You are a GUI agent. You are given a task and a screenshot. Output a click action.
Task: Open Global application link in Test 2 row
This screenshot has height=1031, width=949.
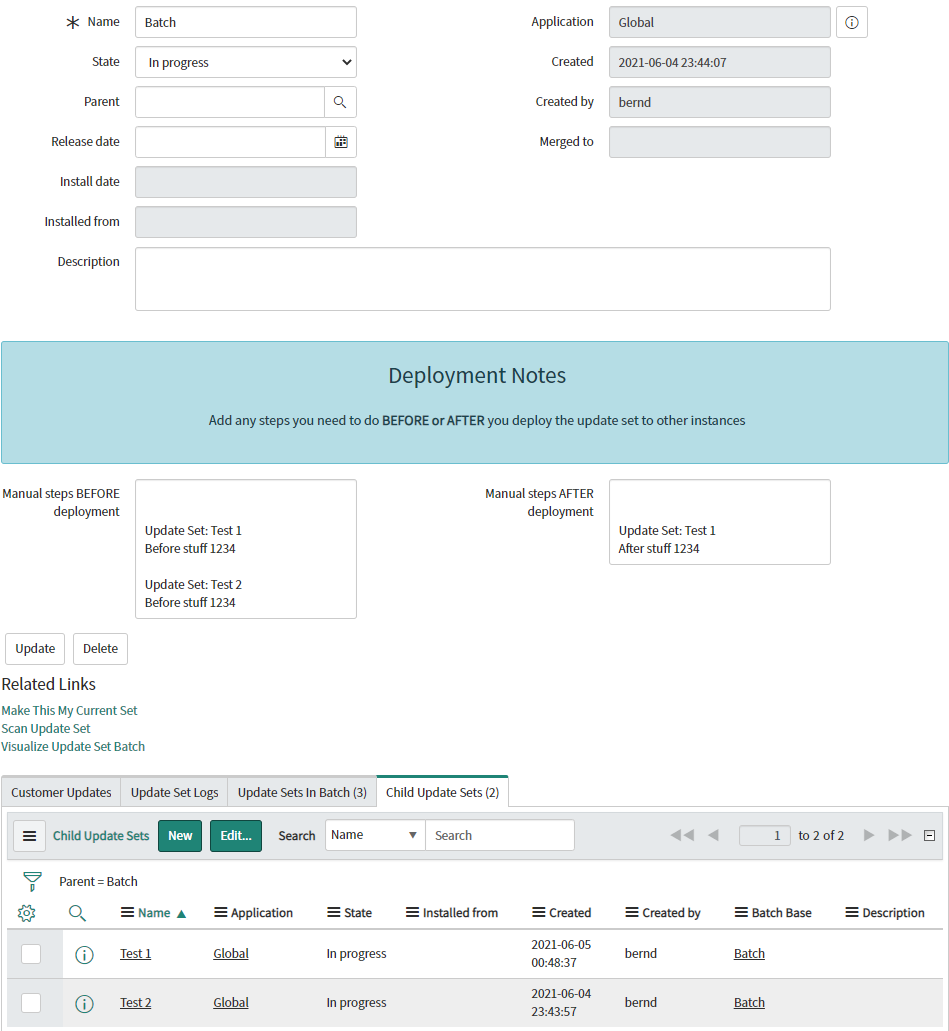coord(231,1003)
